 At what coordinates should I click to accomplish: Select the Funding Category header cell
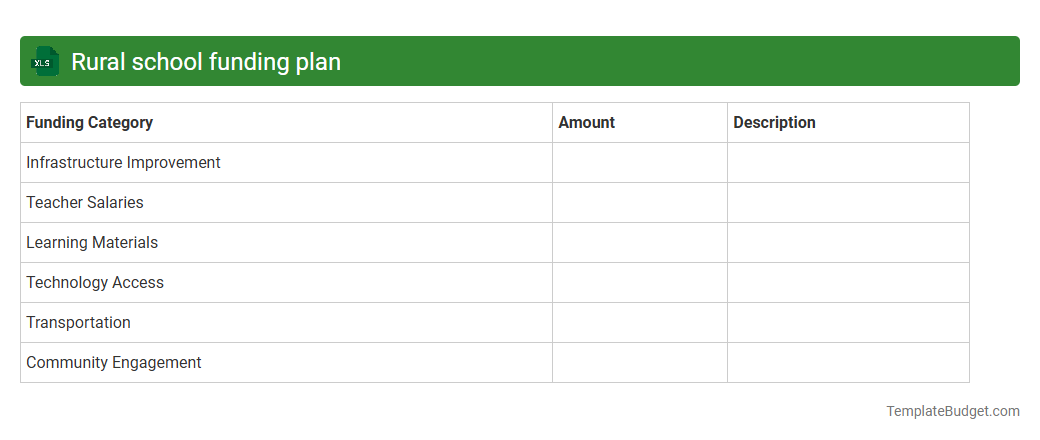[90, 123]
